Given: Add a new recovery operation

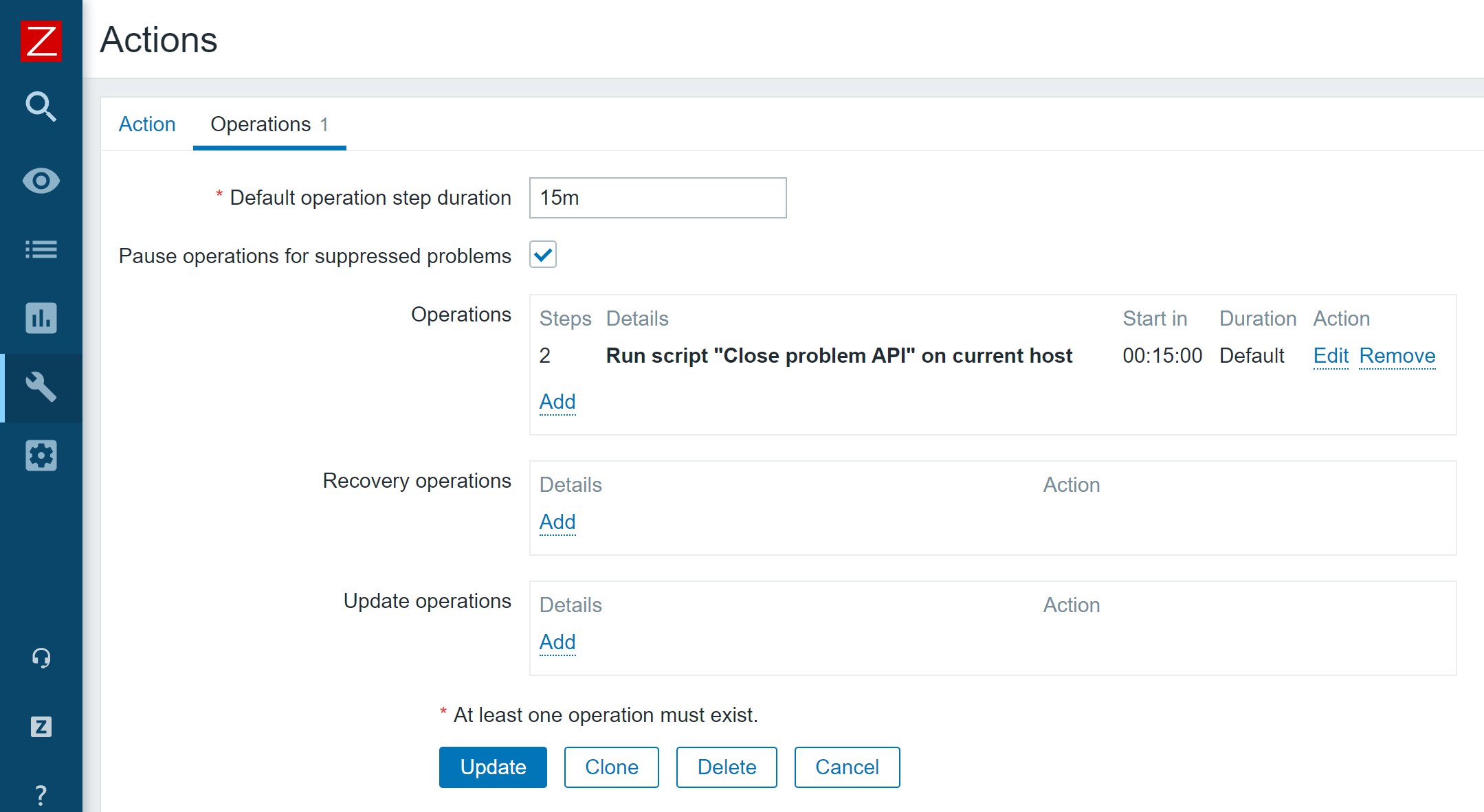Looking at the screenshot, I should 557,522.
